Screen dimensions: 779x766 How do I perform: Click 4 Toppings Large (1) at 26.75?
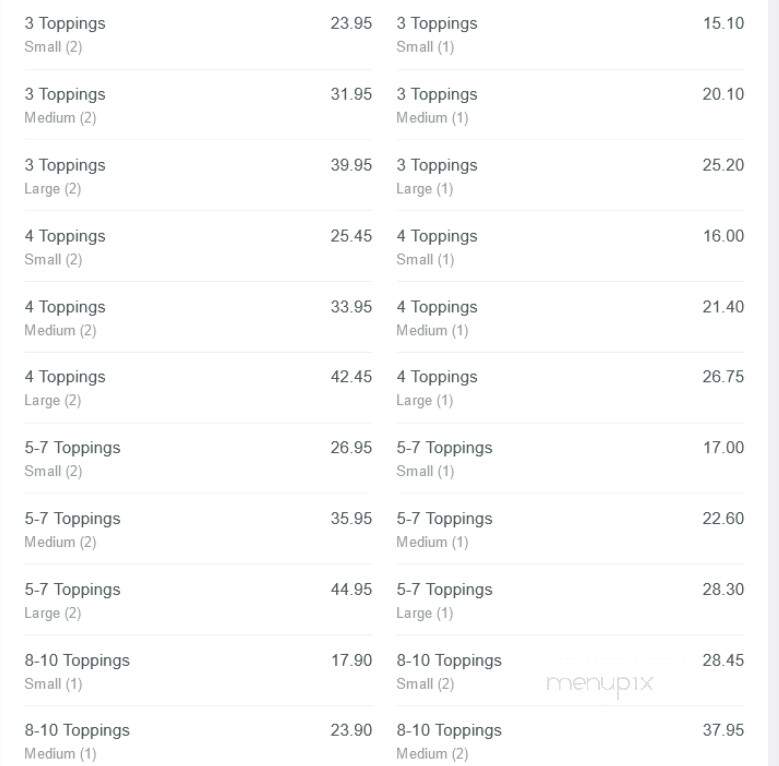pos(570,388)
